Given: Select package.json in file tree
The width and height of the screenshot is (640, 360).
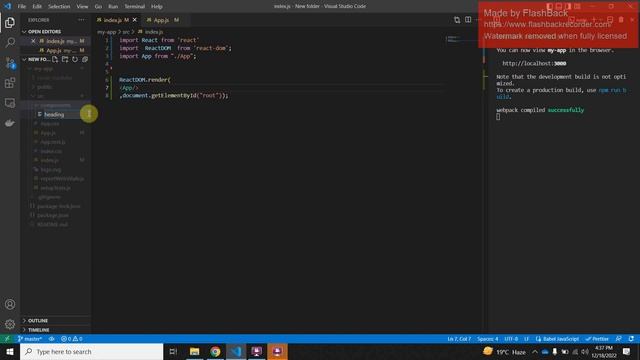Looking at the screenshot, I should click(55, 215).
